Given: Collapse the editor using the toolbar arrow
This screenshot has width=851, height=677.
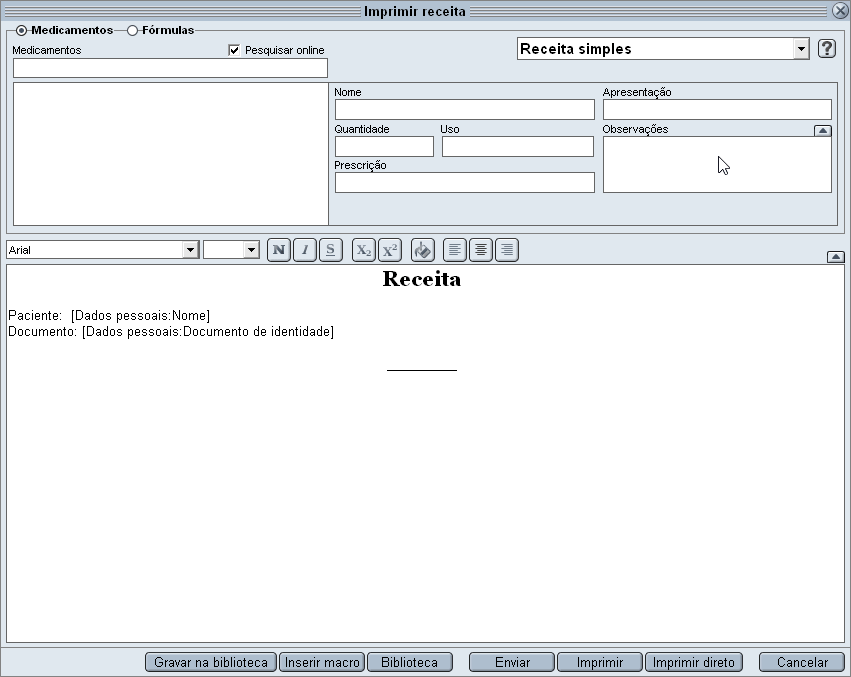Looking at the screenshot, I should (836, 257).
